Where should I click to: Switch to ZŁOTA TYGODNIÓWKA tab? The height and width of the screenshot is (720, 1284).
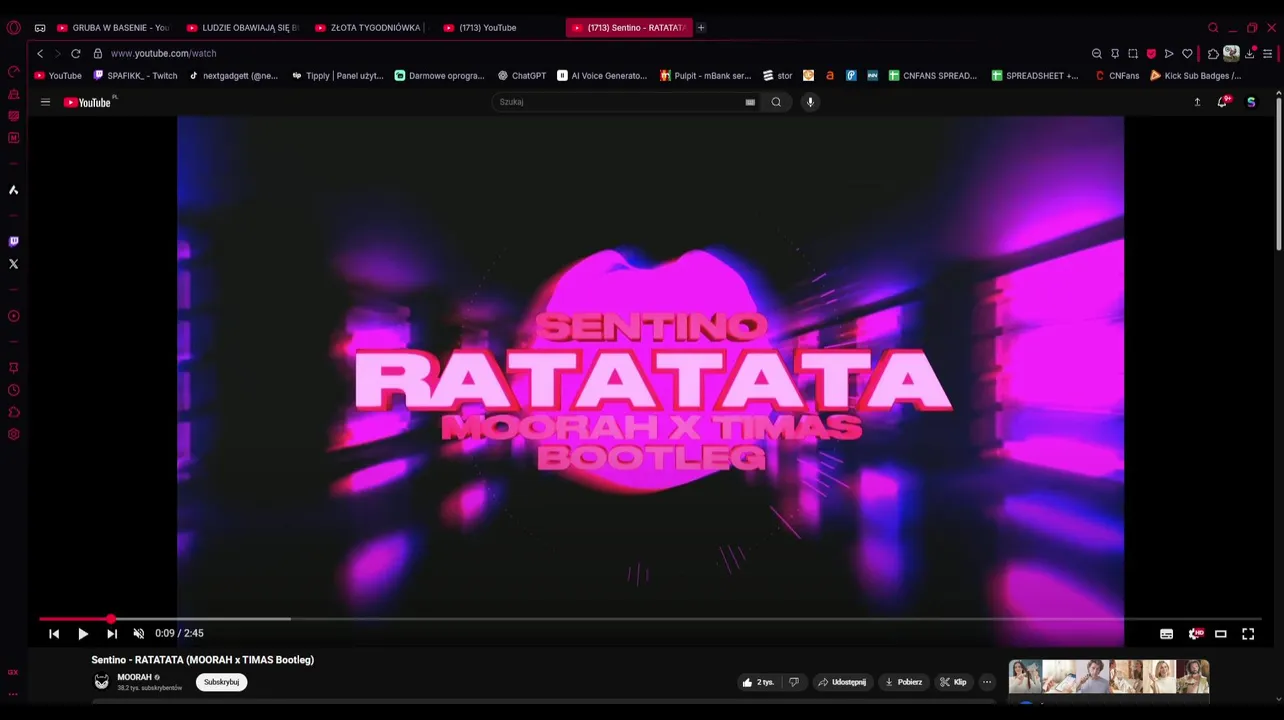pyautogui.click(x=371, y=28)
